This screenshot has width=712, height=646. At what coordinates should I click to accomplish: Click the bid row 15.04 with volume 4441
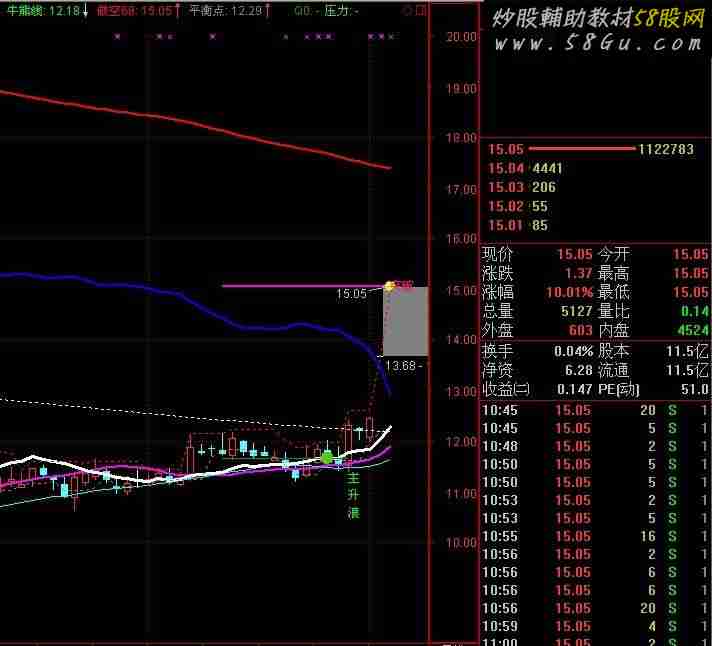525,168
